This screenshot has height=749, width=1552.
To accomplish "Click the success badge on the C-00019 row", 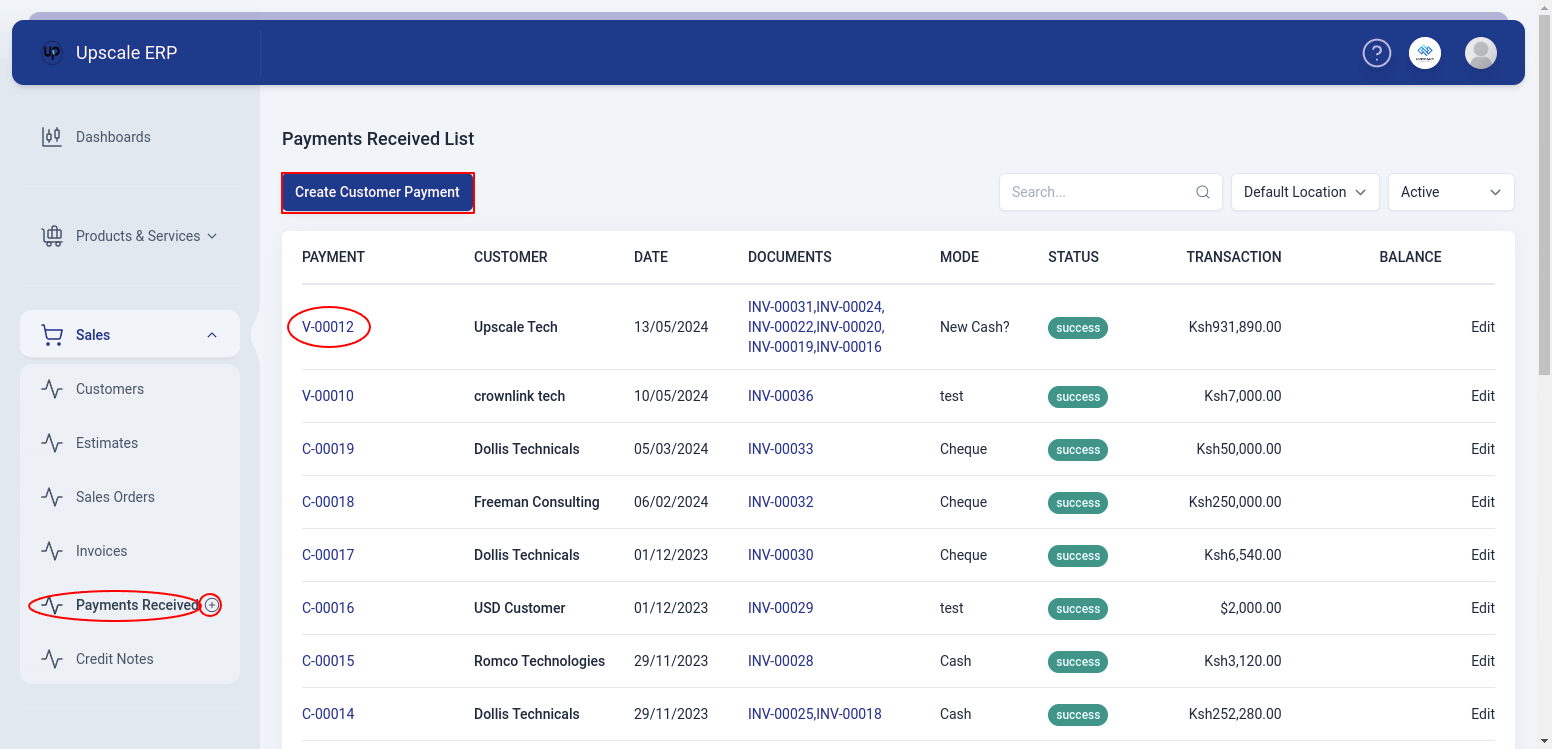I will point(1077,449).
